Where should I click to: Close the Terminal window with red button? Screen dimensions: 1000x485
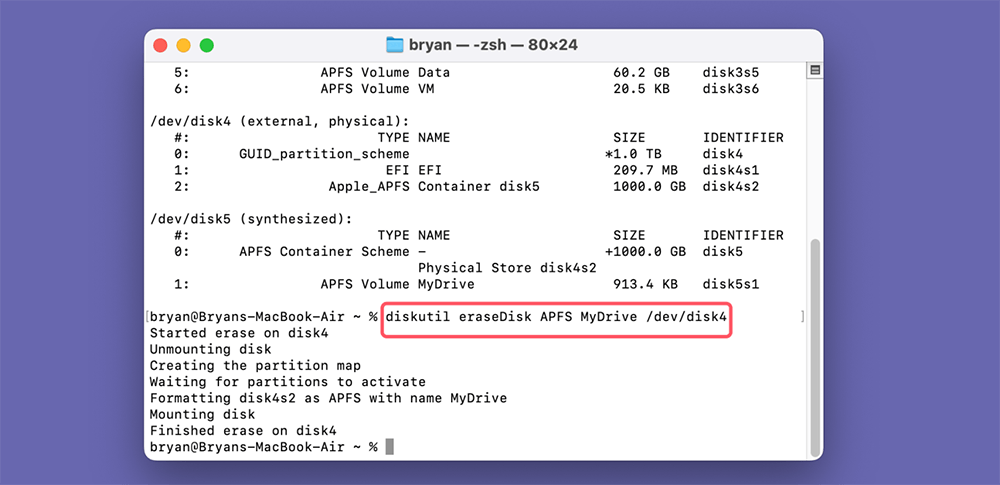(160, 45)
